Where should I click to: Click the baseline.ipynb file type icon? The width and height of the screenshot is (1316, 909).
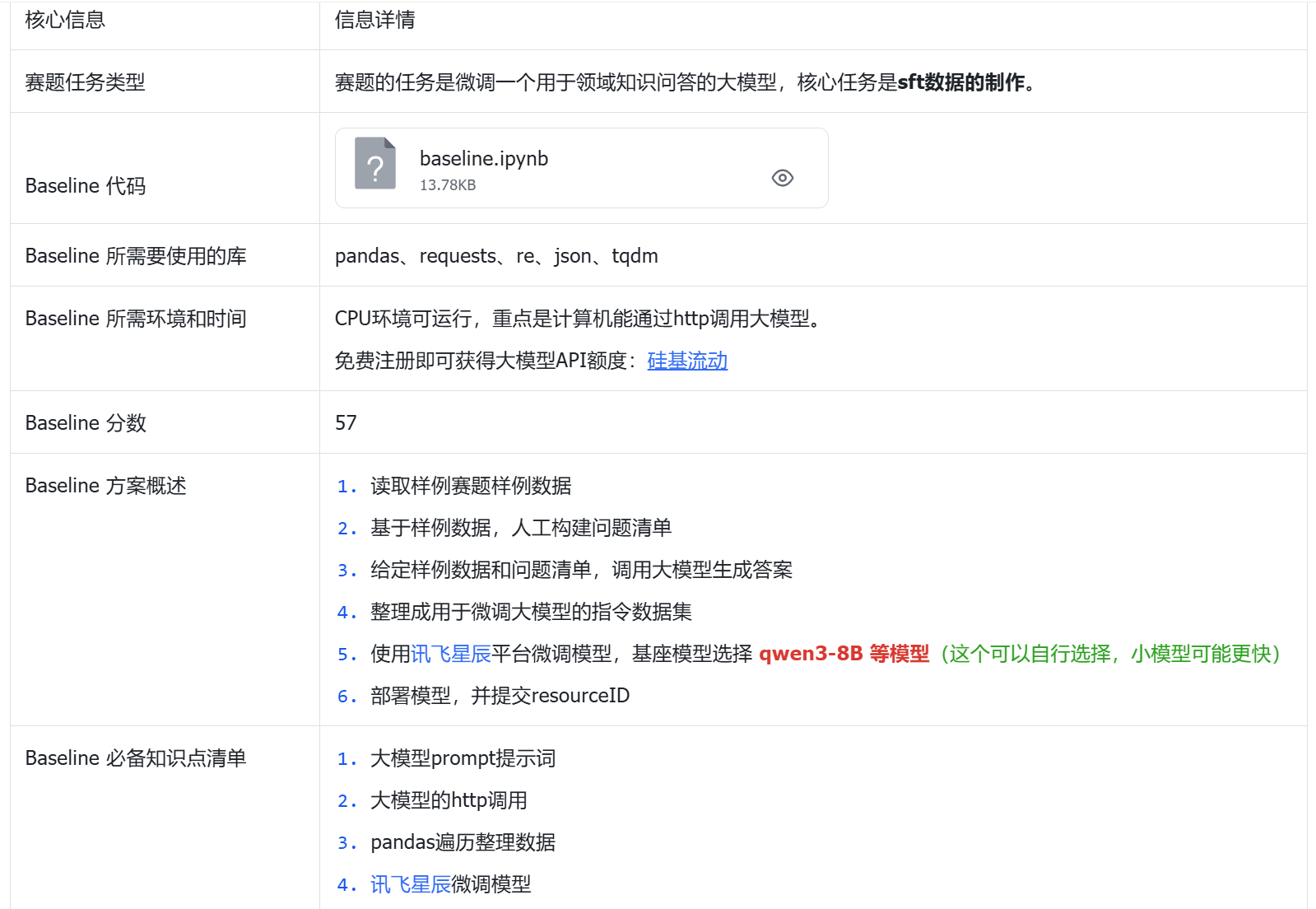375,163
